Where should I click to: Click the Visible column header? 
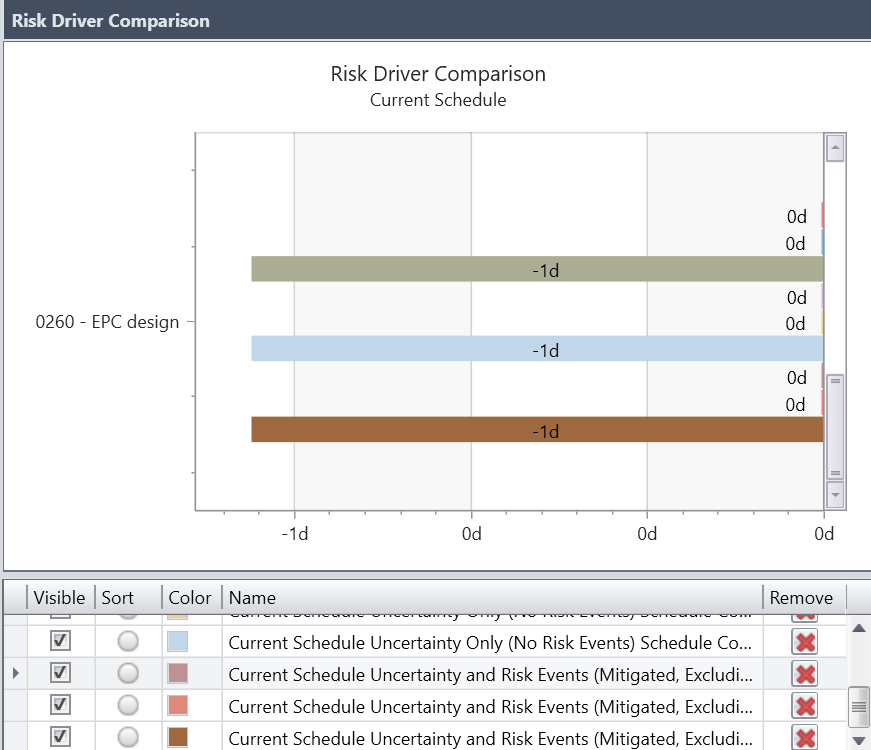click(59, 598)
